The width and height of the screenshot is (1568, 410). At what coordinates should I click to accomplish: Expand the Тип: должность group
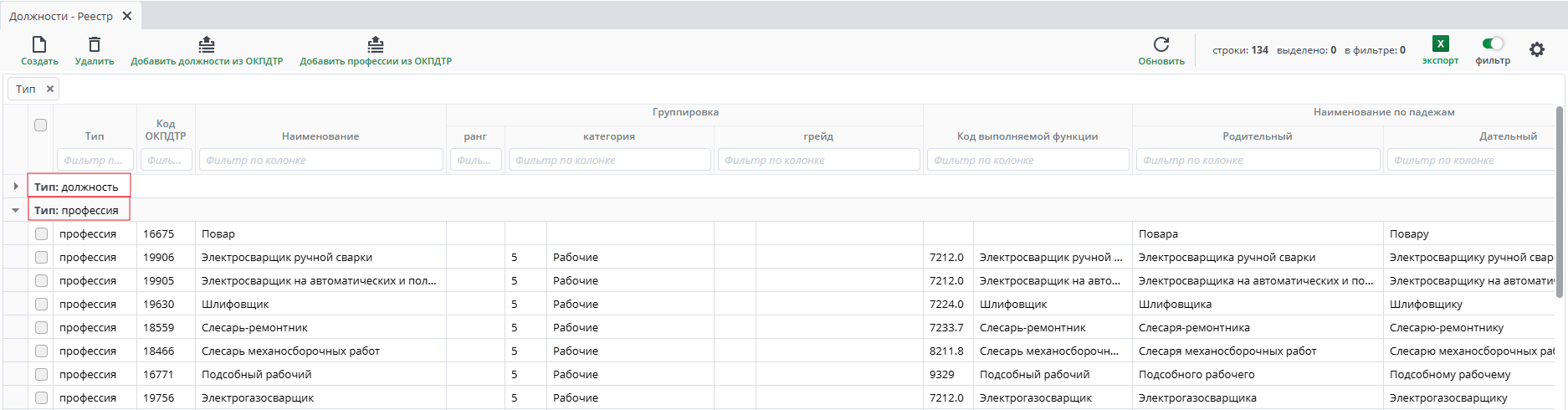(x=16, y=187)
